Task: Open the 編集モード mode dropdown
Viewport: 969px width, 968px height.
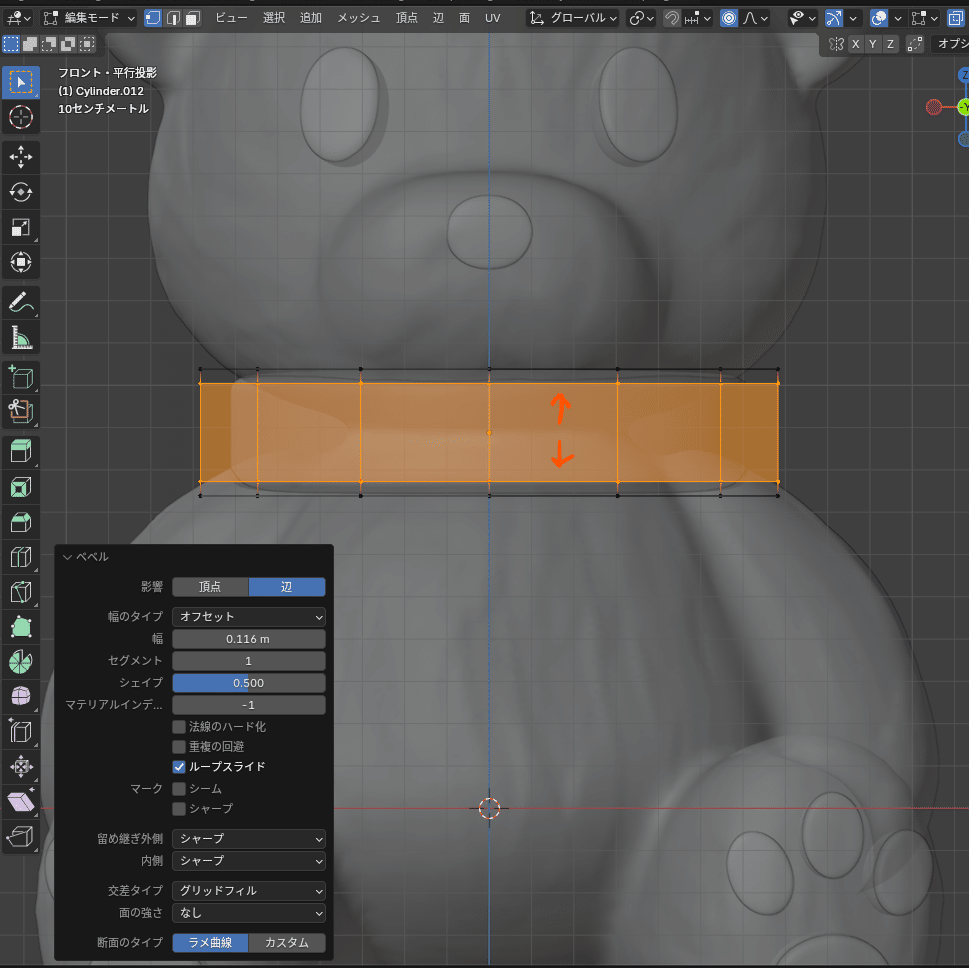Action: [89, 18]
